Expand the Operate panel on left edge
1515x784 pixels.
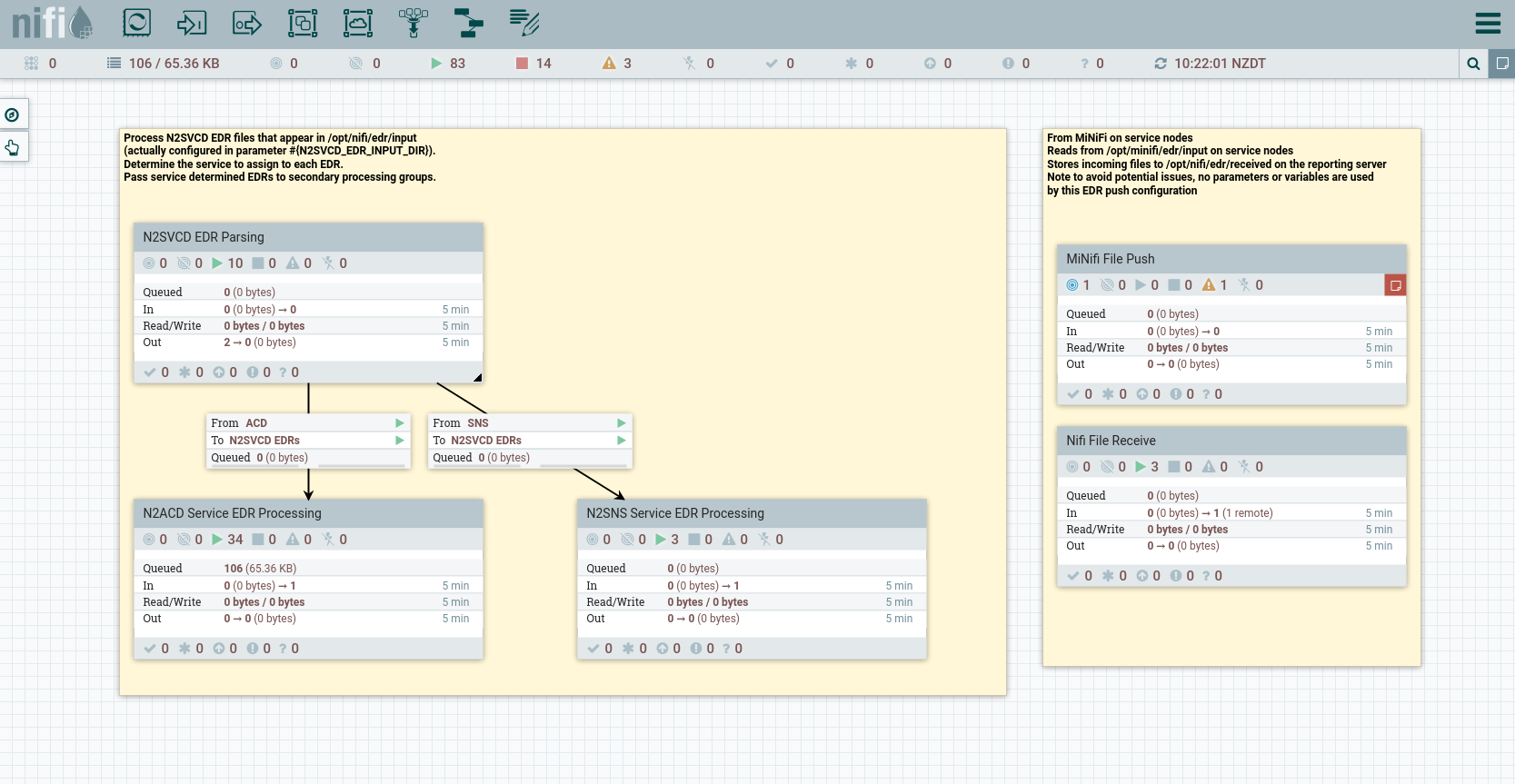tap(13, 147)
